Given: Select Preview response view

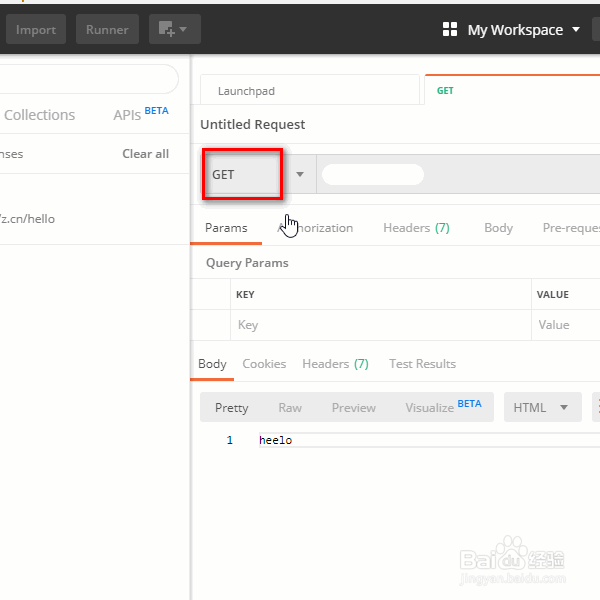Looking at the screenshot, I should pyautogui.click(x=354, y=408).
